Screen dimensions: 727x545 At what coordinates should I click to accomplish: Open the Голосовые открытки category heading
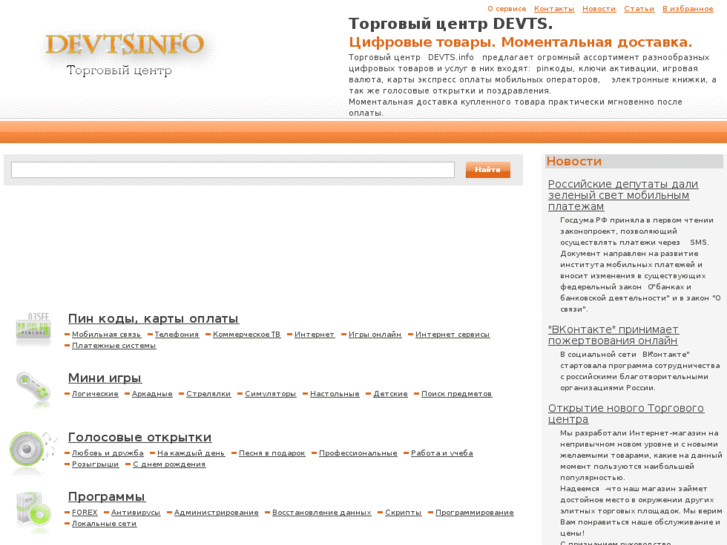140,437
